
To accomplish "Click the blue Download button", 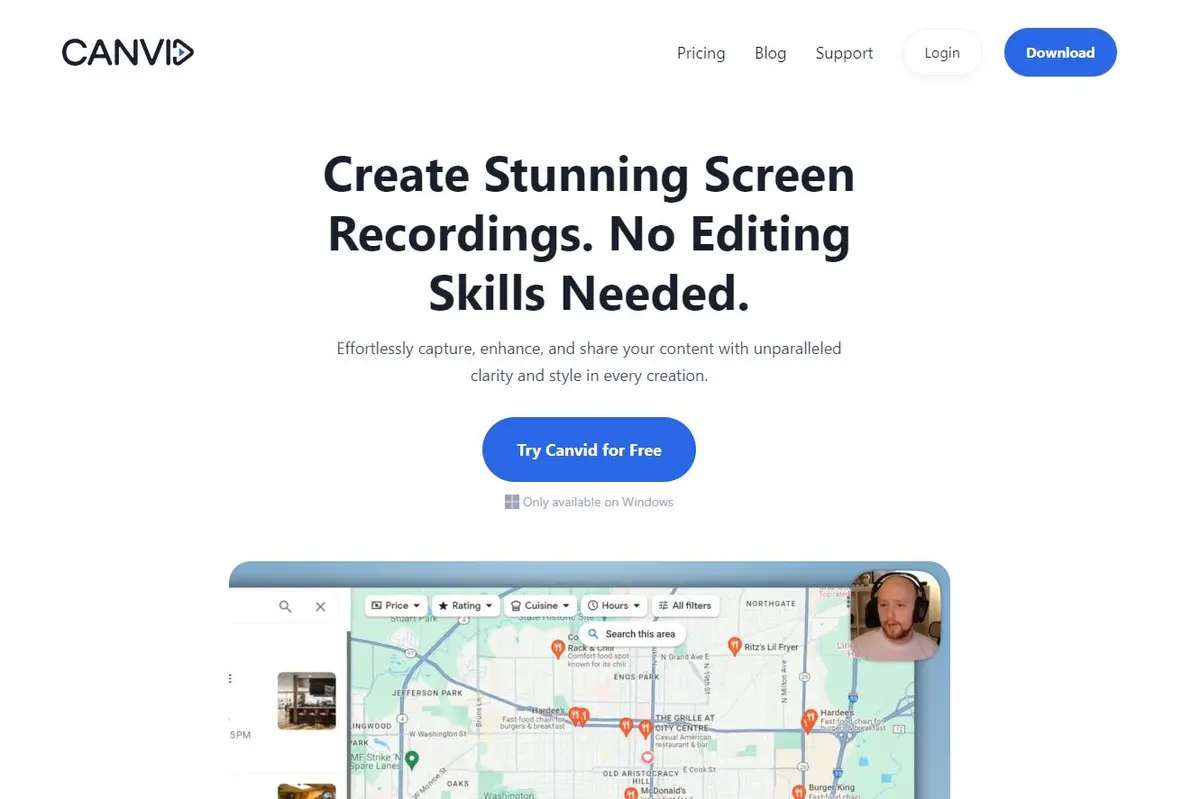I will pyautogui.click(x=1060, y=52).
